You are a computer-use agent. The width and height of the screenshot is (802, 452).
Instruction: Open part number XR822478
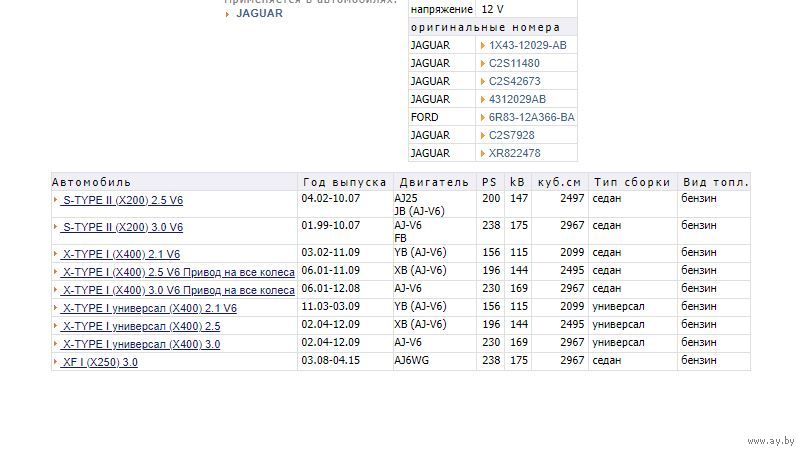point(515,153)
